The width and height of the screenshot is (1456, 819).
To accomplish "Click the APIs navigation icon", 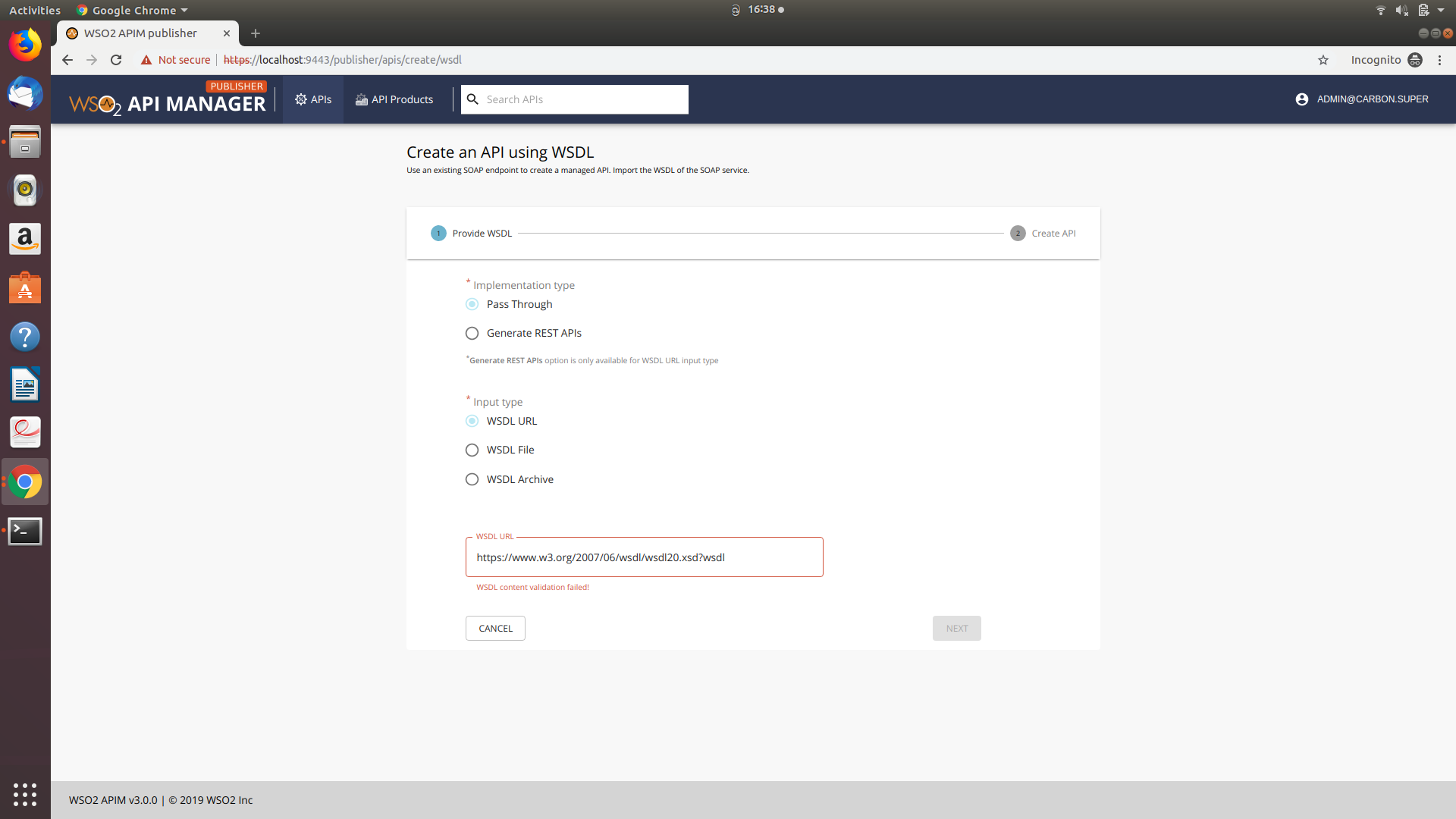I will [302, 99].
